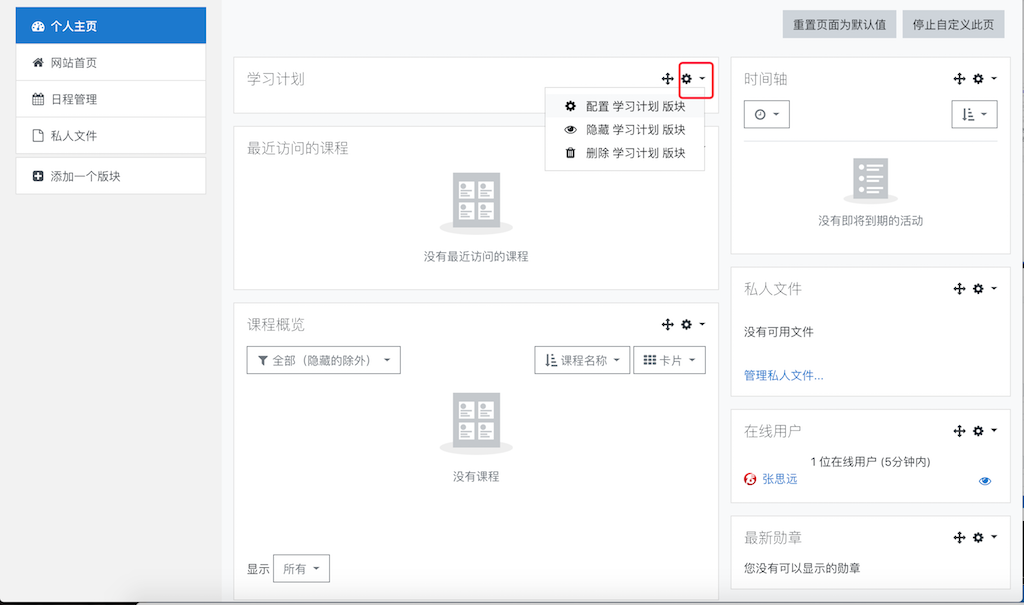Click the 学习计划 block title
Screen dimensions: 1024x605
click(x=276, y=79)
